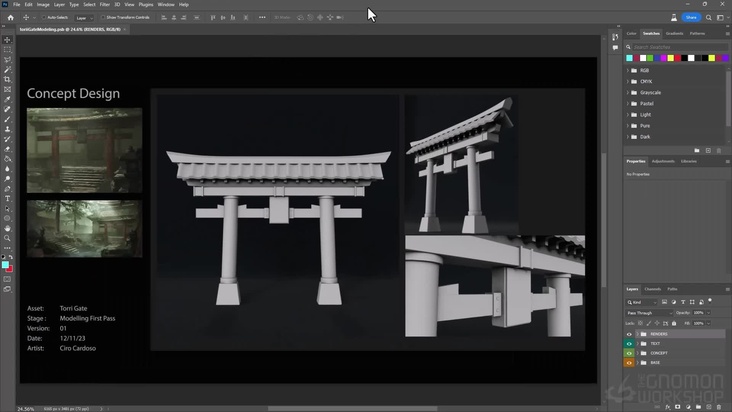
Task: Hide the TEXT layer group
Action: [x=629, y=343]
